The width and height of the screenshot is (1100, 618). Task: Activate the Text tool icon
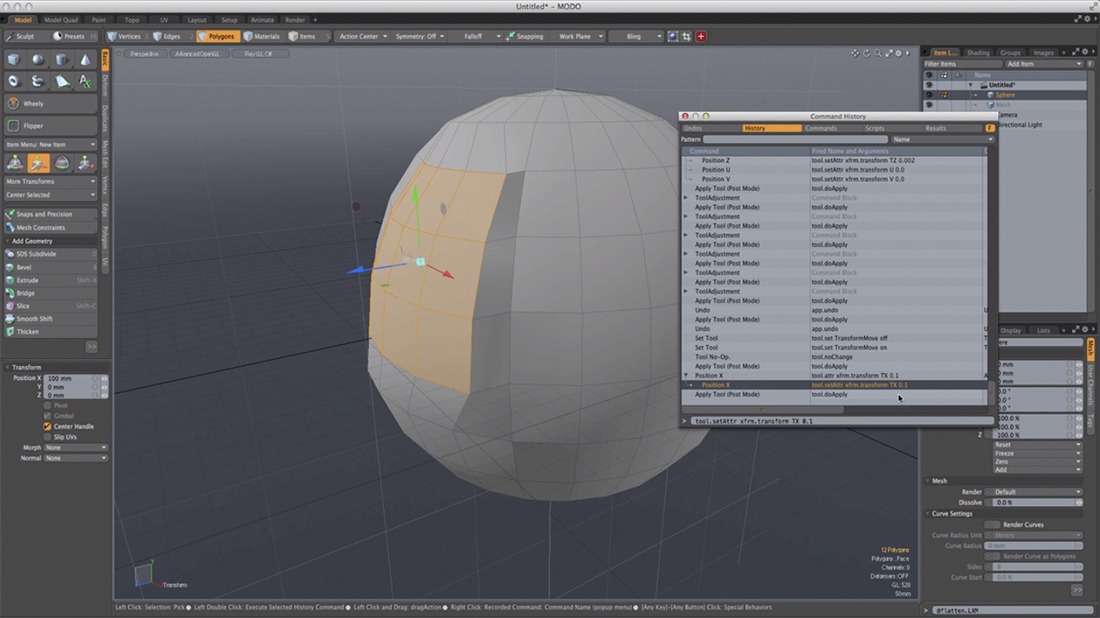pos(86,81)
